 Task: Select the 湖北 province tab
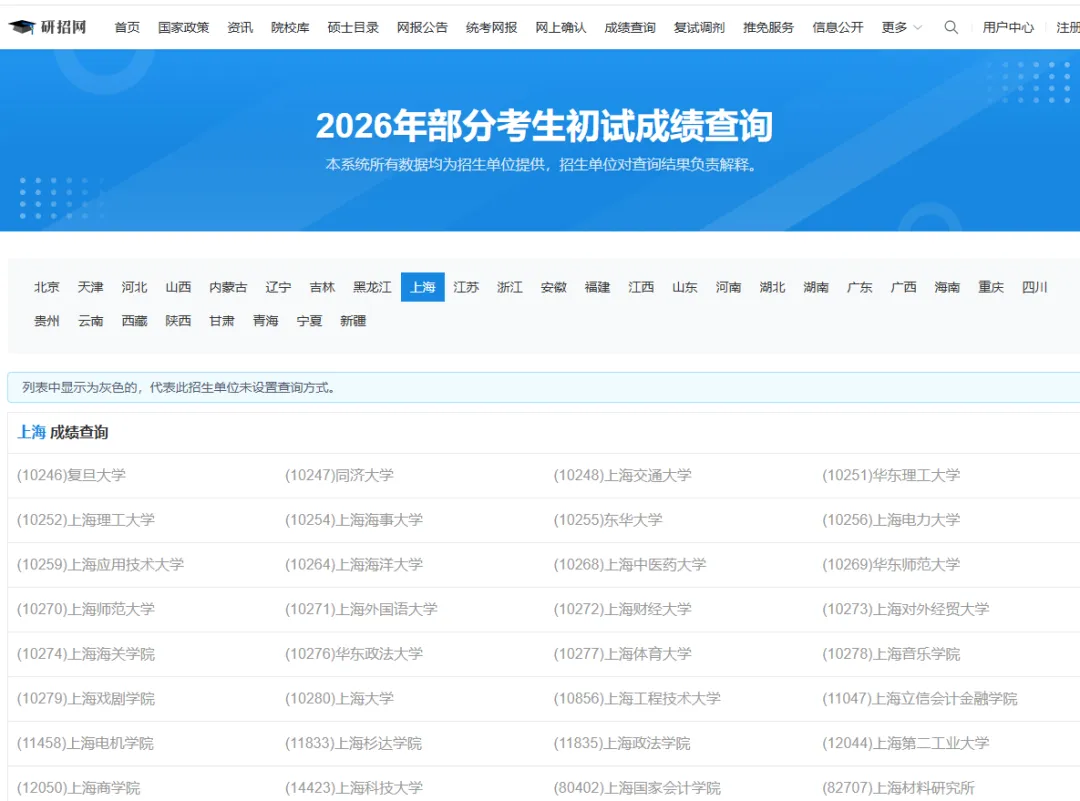tap(772, 287)
